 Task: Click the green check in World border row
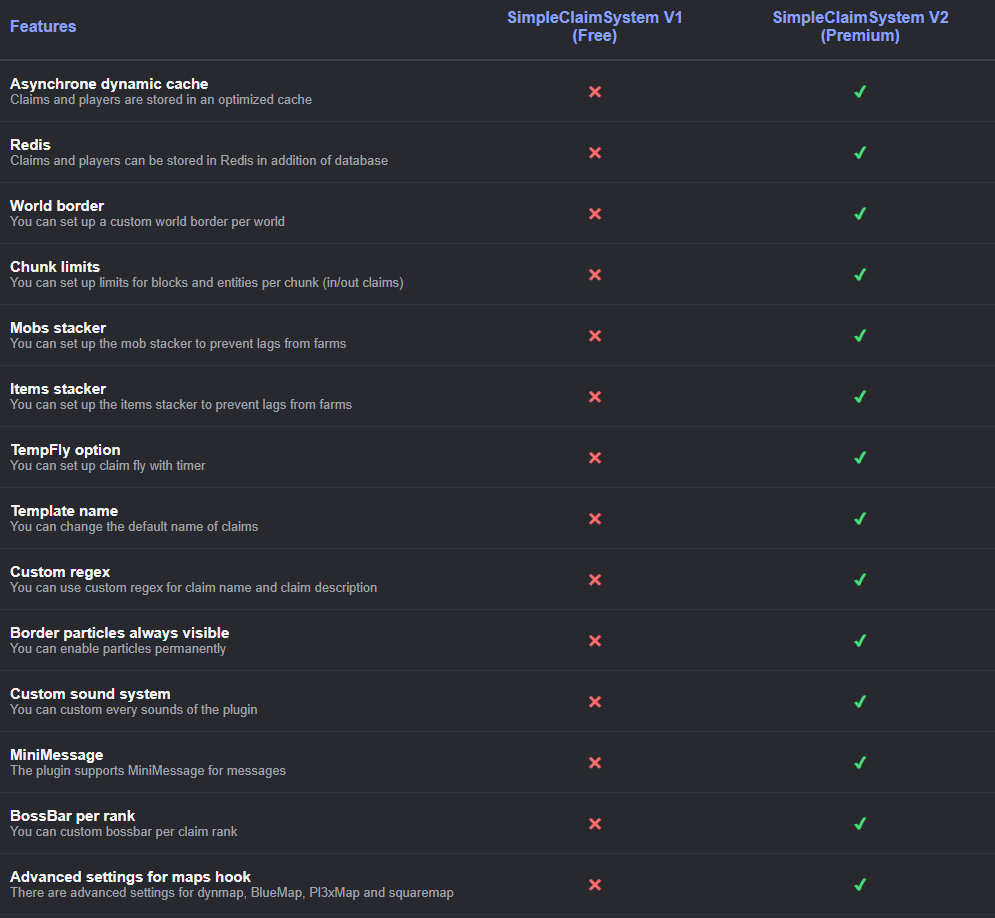tap(860, 214)
